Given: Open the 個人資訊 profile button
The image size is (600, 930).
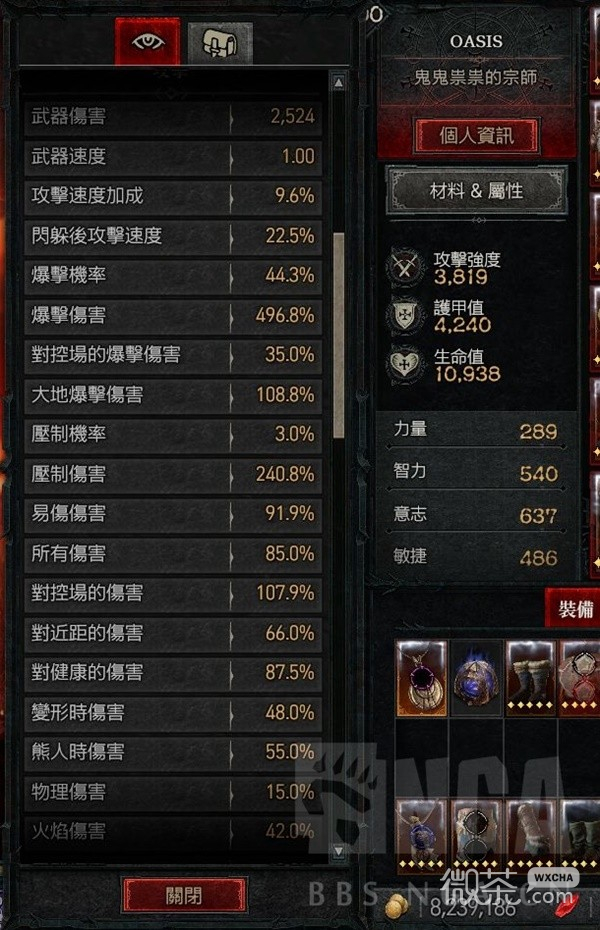Looking at the screenshot, I should pos(477,136).
